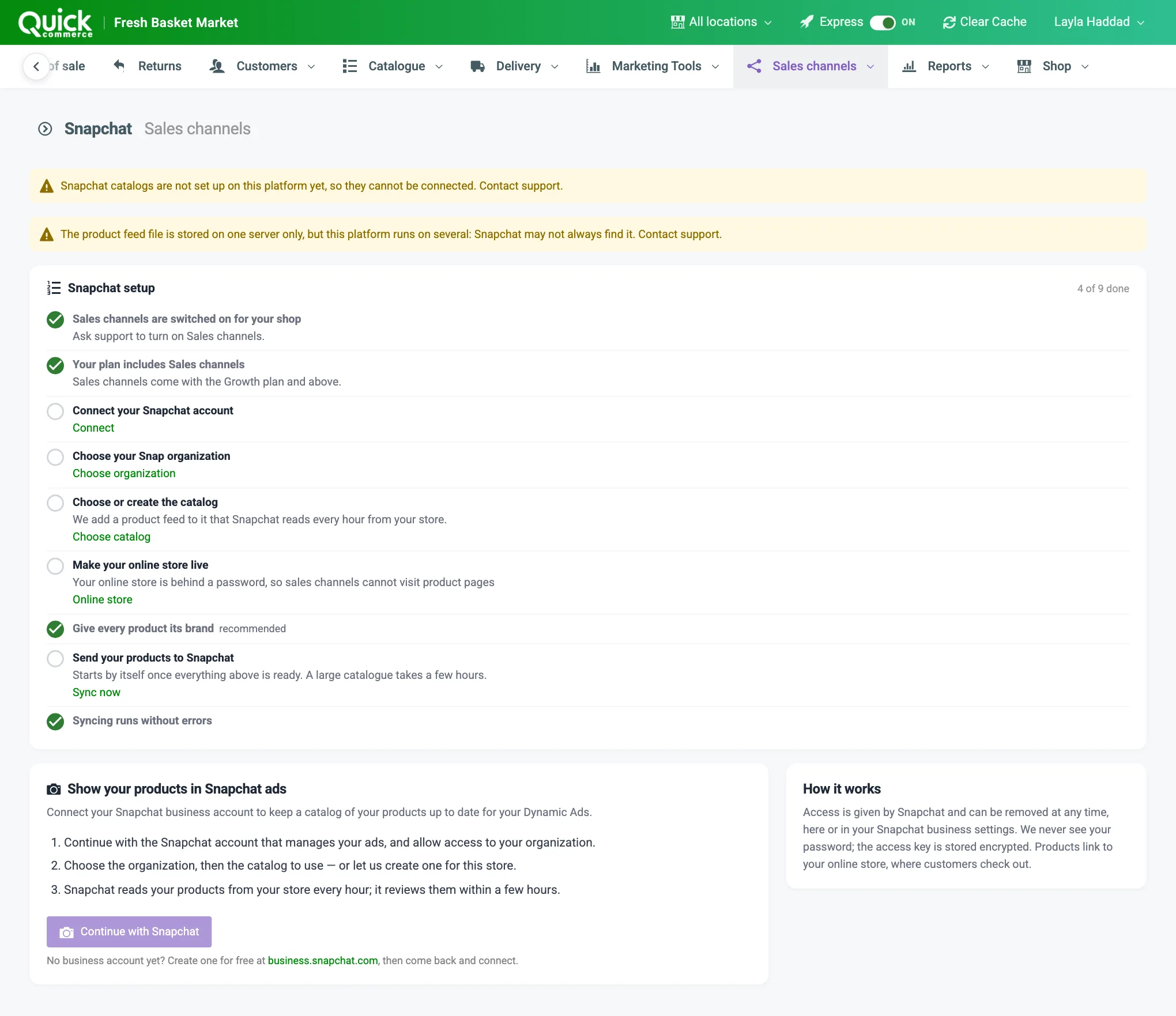Open the Returns tab
The width and height of the screenshot is (1176, 1016).
coord(147,66)
